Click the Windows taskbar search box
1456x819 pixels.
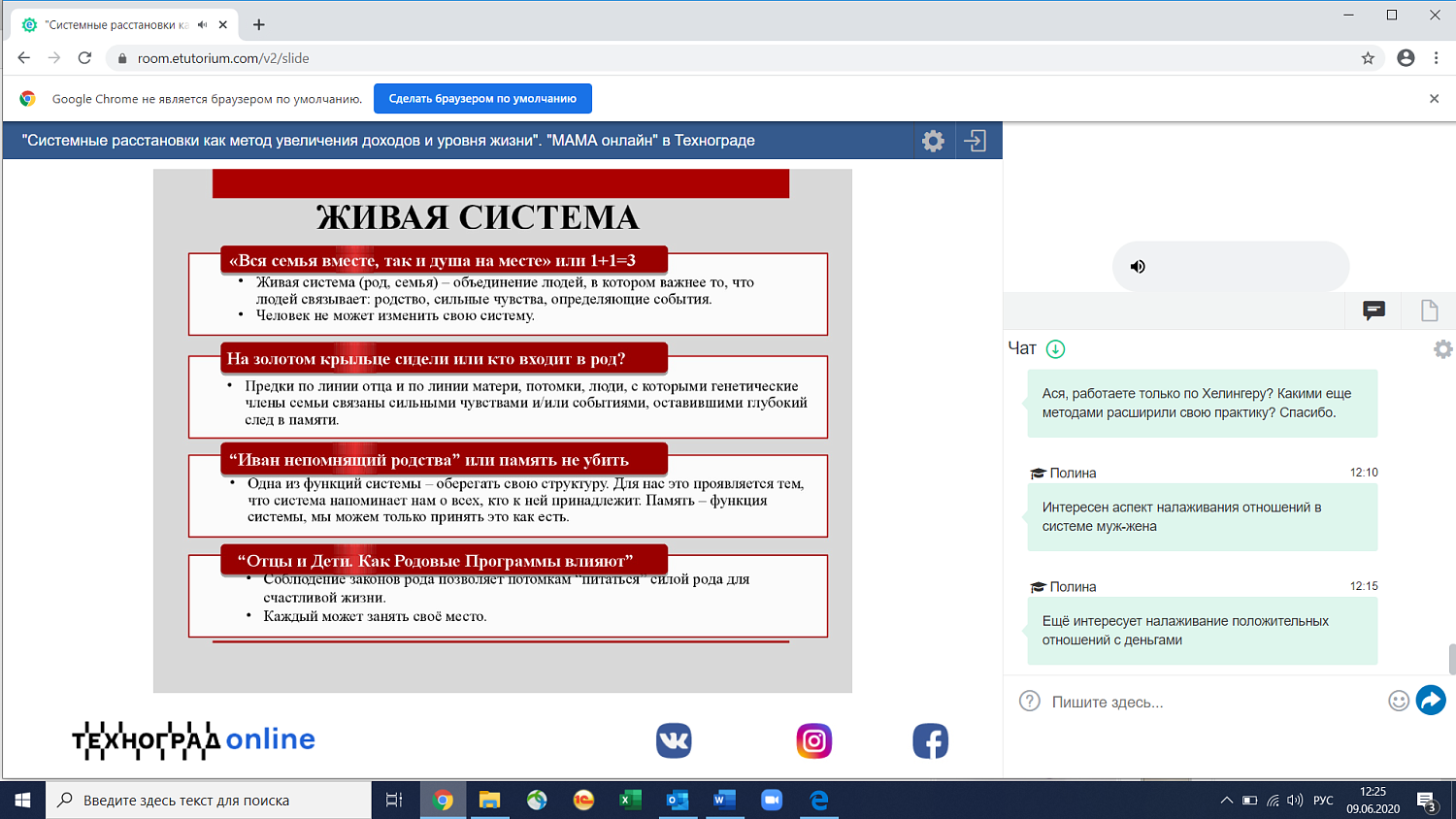pos(209,801)
